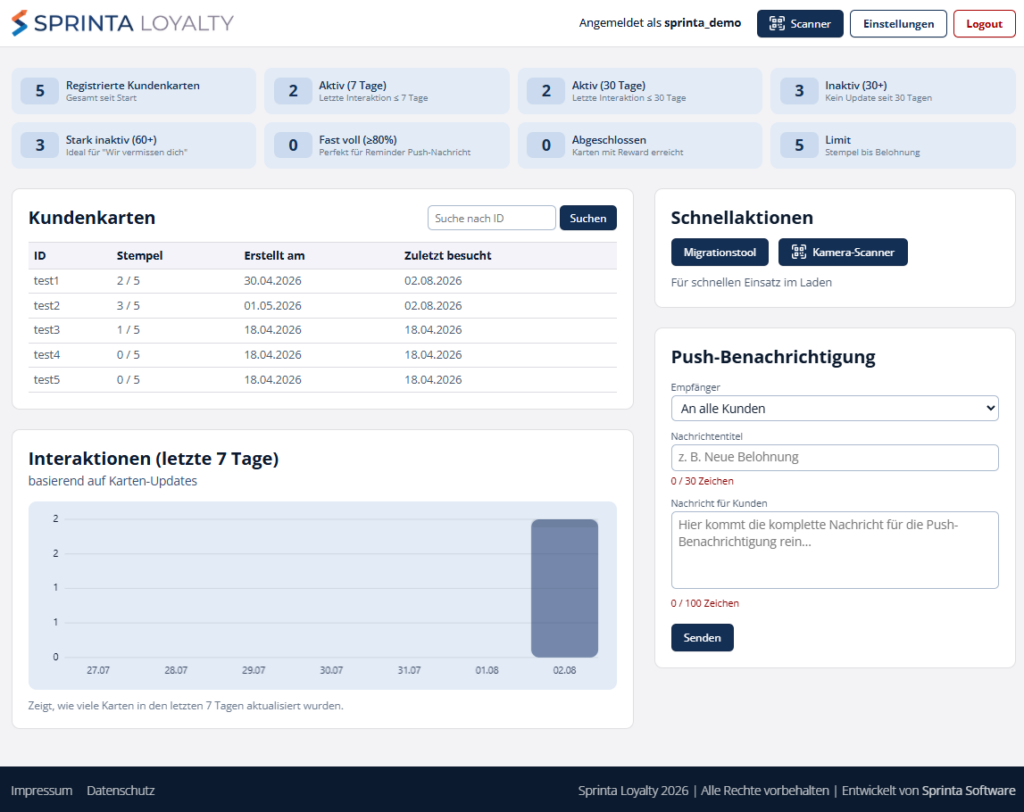Select the Aktiv (30 Tage) stat card

tap(640, 91)
